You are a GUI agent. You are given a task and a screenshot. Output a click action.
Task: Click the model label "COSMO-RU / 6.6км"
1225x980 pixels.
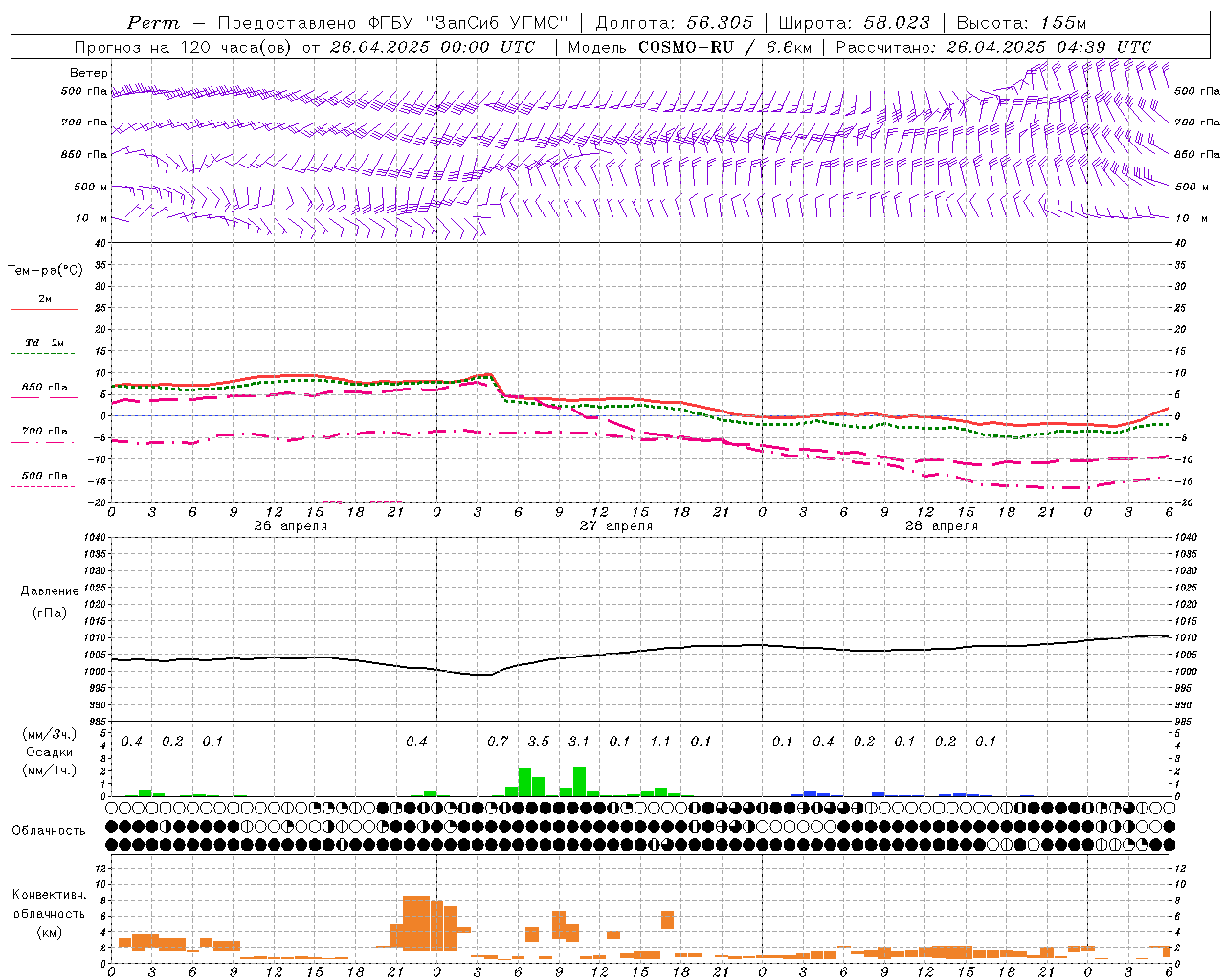tap(724, 47)
